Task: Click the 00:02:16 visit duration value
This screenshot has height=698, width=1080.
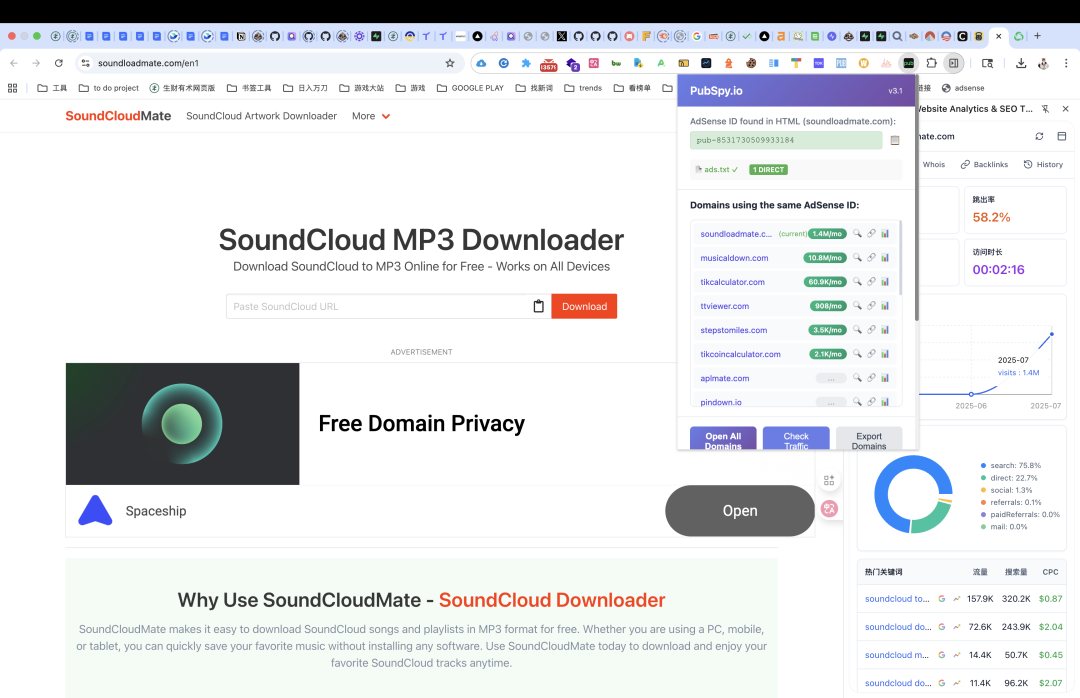Action: click(998, 269)
